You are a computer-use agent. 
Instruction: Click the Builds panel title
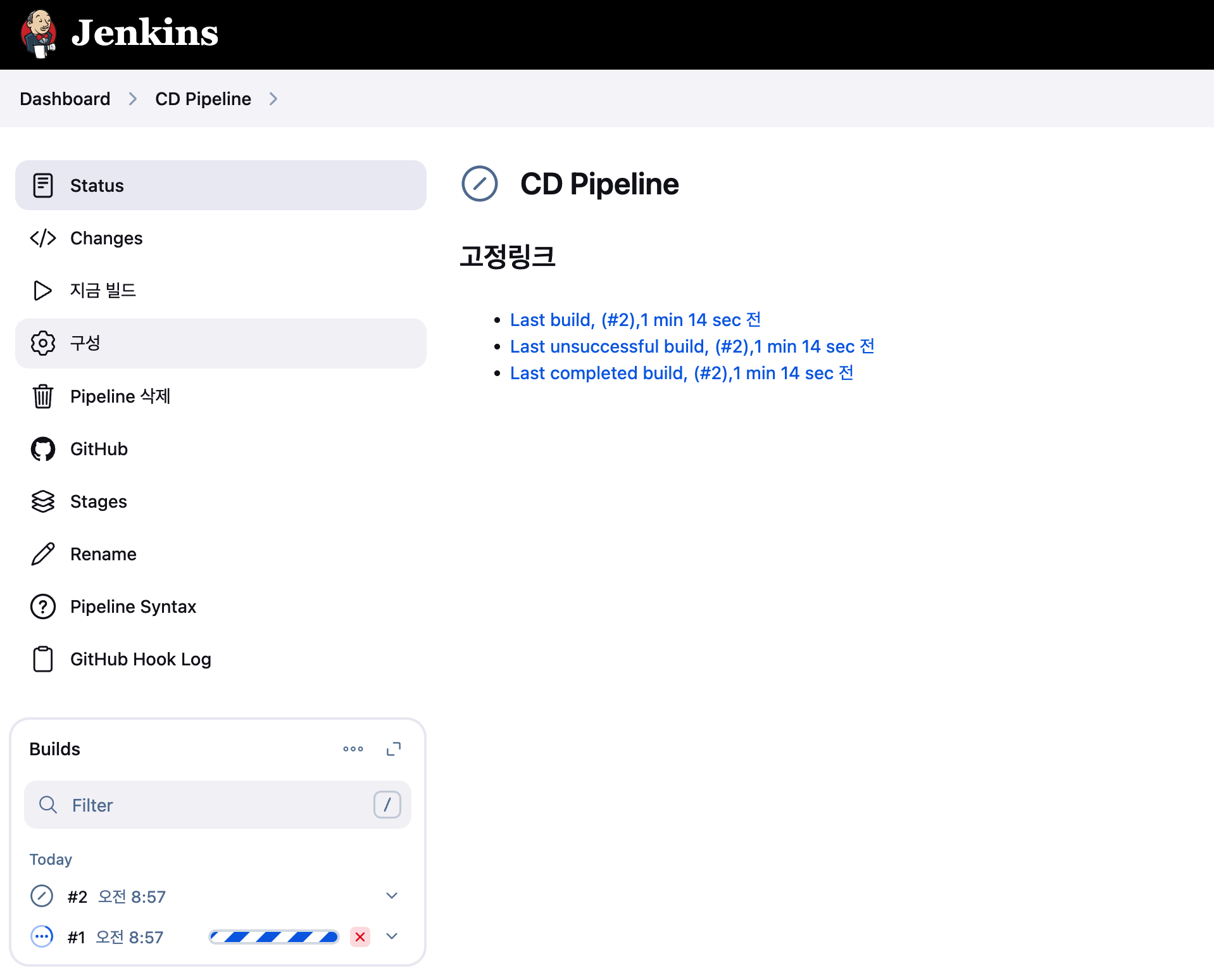[55, 749]
